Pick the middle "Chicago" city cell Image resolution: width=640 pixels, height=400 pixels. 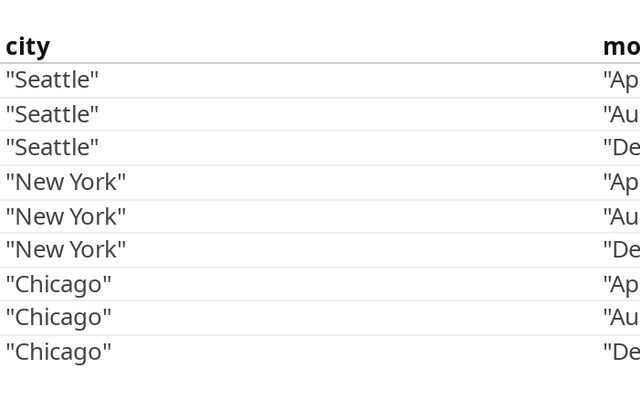coord(59,318)
